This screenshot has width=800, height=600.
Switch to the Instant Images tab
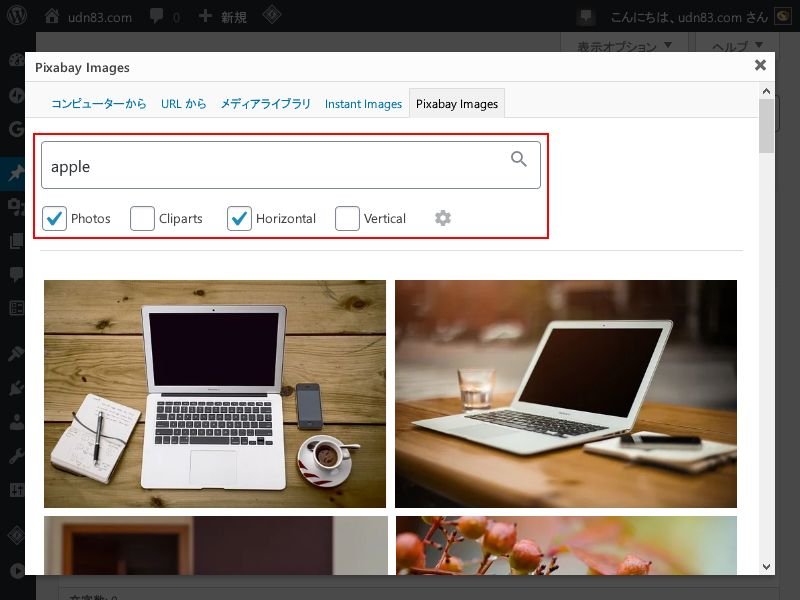point(363,104)
